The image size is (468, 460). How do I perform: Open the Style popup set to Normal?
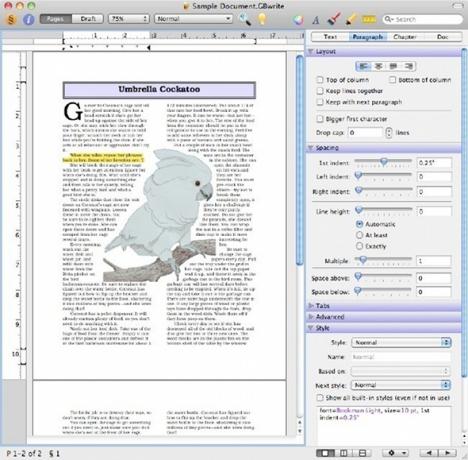click(x=401, y=342)
